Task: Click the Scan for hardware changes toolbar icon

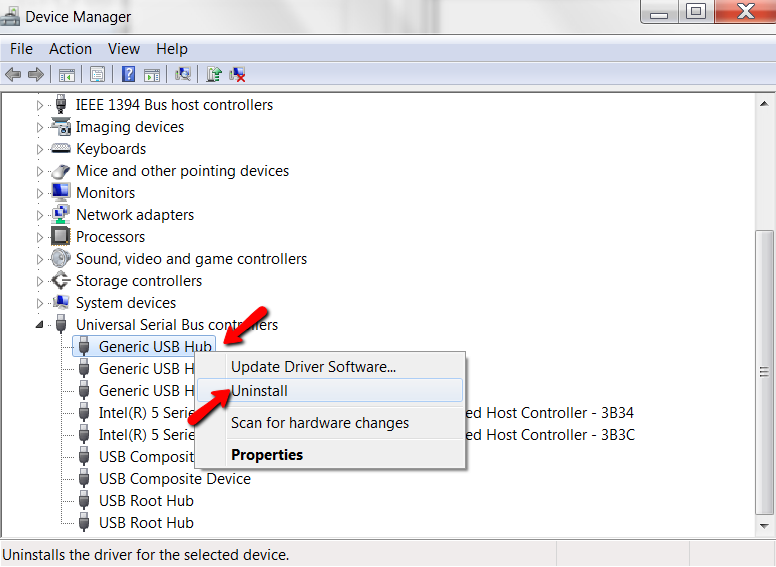Action: [183, 74]
